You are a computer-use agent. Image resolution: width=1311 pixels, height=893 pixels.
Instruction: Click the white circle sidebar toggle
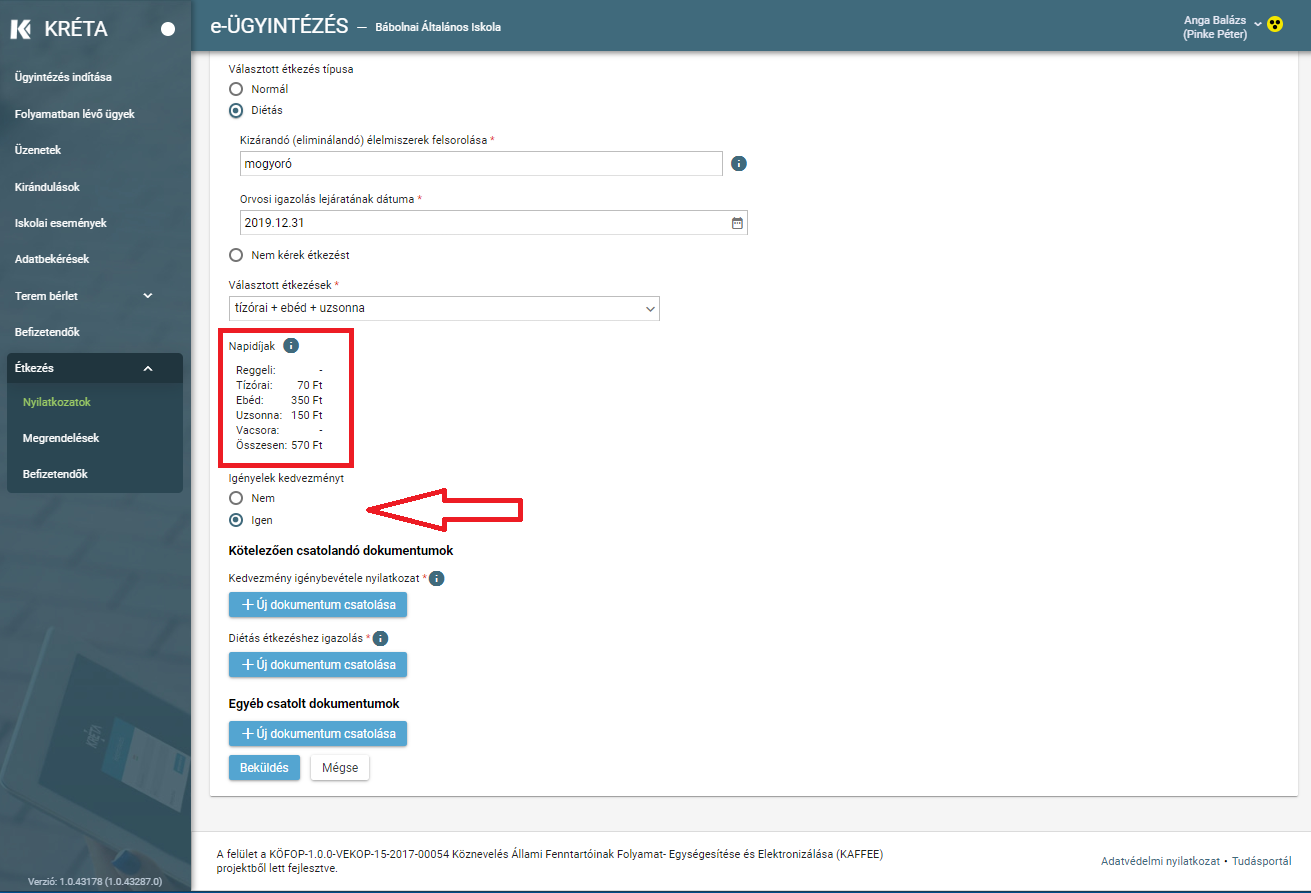[x=168, y=30]
